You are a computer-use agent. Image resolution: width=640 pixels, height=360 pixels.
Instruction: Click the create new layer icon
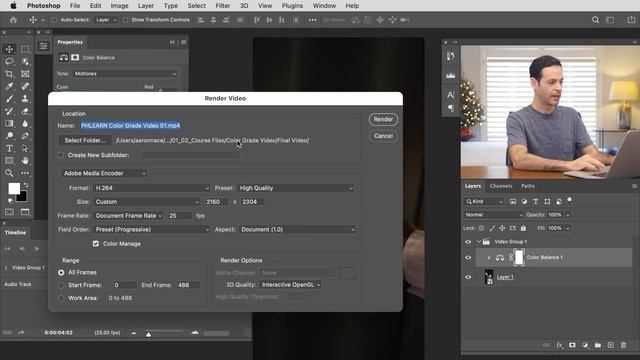click(611, 345)
